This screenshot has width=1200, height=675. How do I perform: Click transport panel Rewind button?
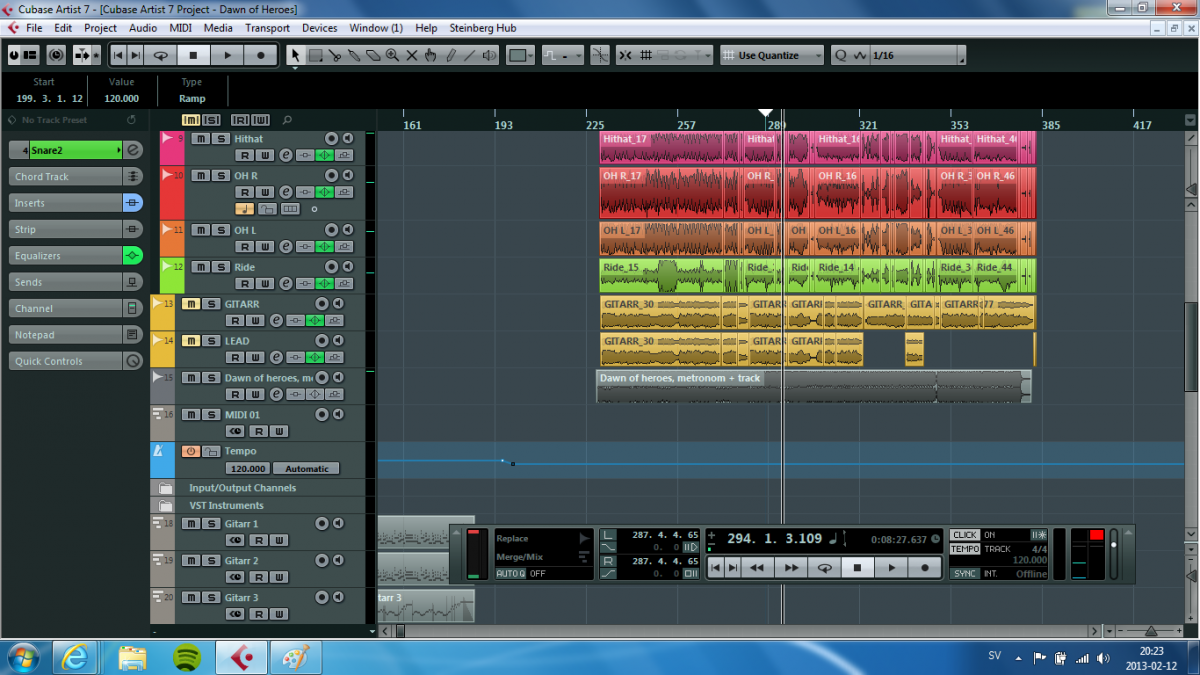[757, 568]
